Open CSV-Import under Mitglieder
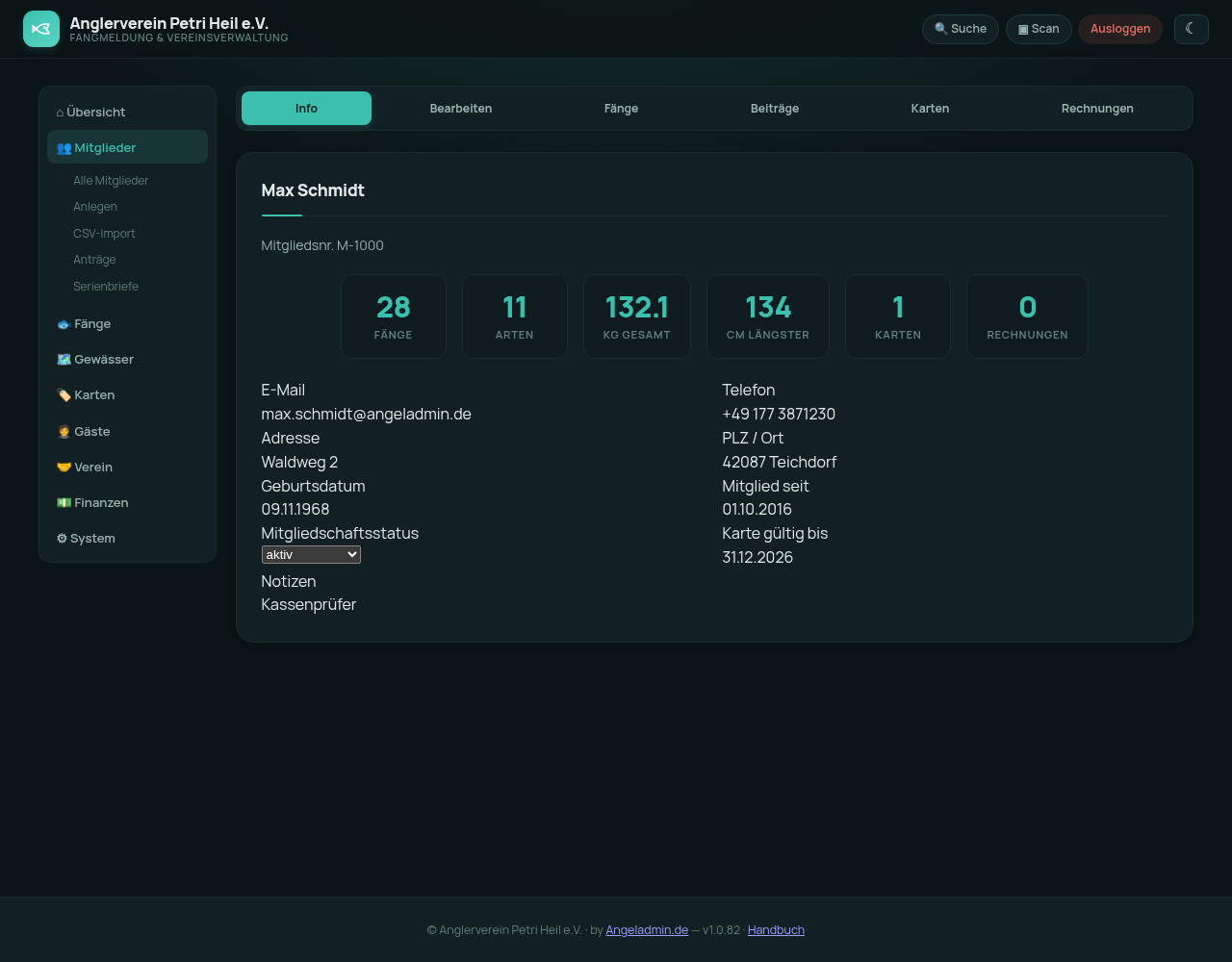Image resolution: width=1232 pixels, height=962 pixels. coord(104,234)
